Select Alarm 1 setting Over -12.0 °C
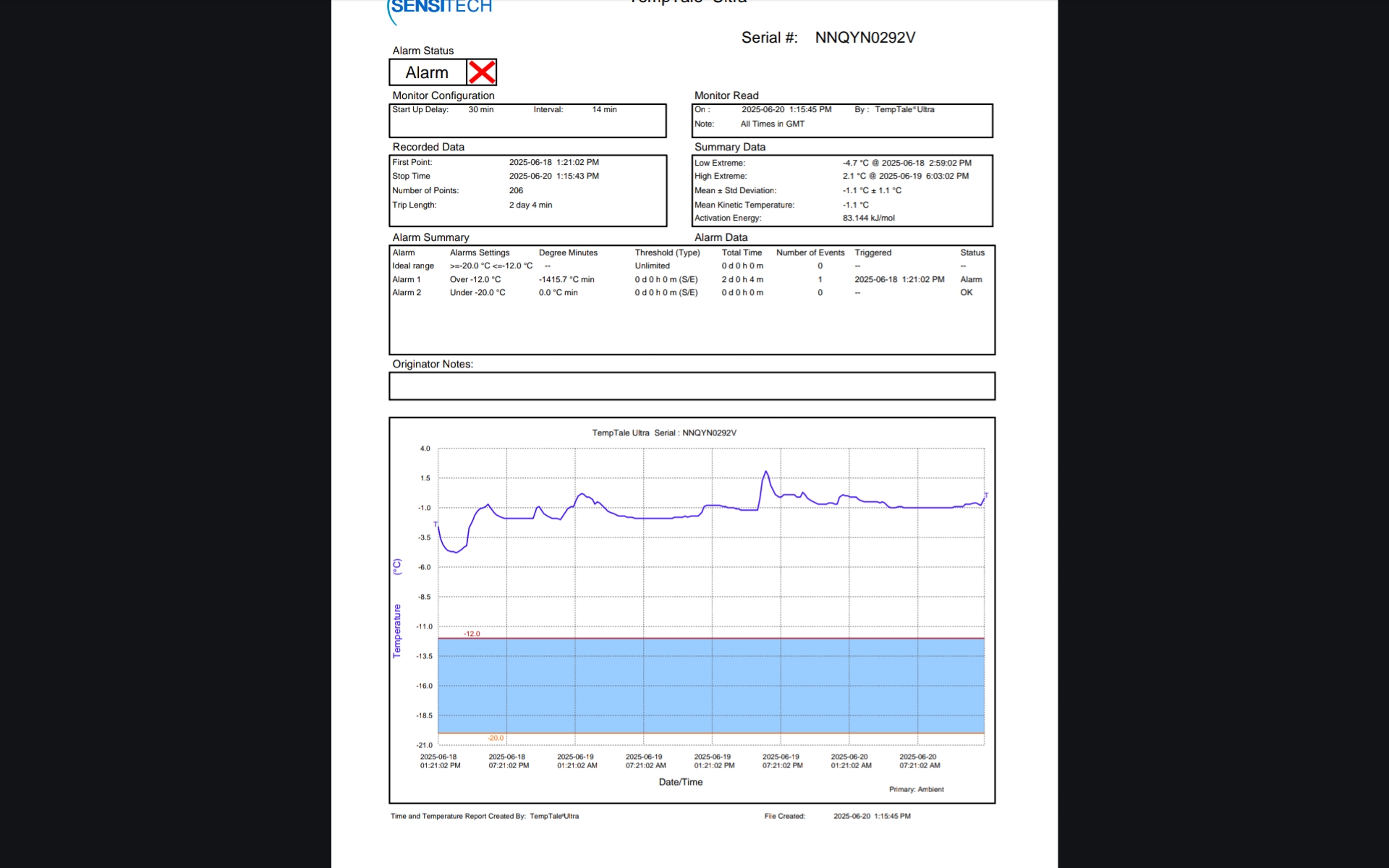Screen dimensions: 1389x868 [x=475, y=280]
